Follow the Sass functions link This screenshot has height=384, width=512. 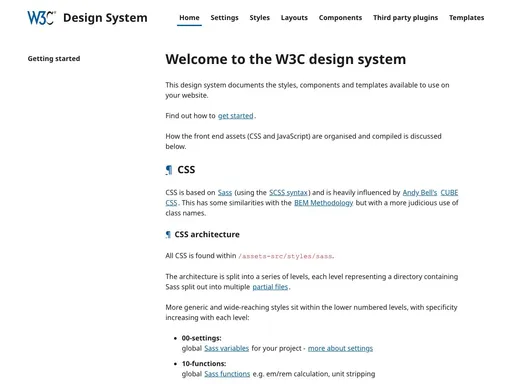coord(227,374)
